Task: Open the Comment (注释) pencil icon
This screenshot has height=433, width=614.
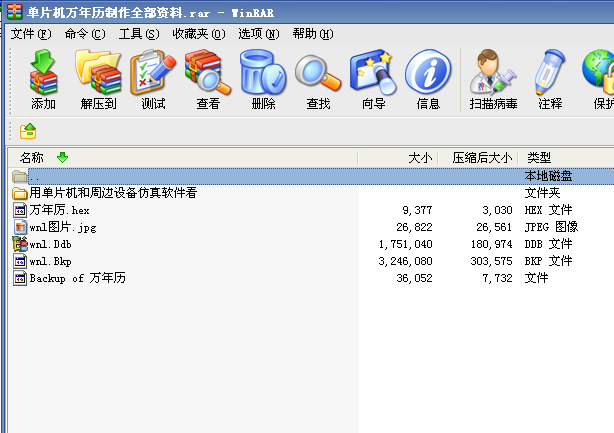Action: 550,72
